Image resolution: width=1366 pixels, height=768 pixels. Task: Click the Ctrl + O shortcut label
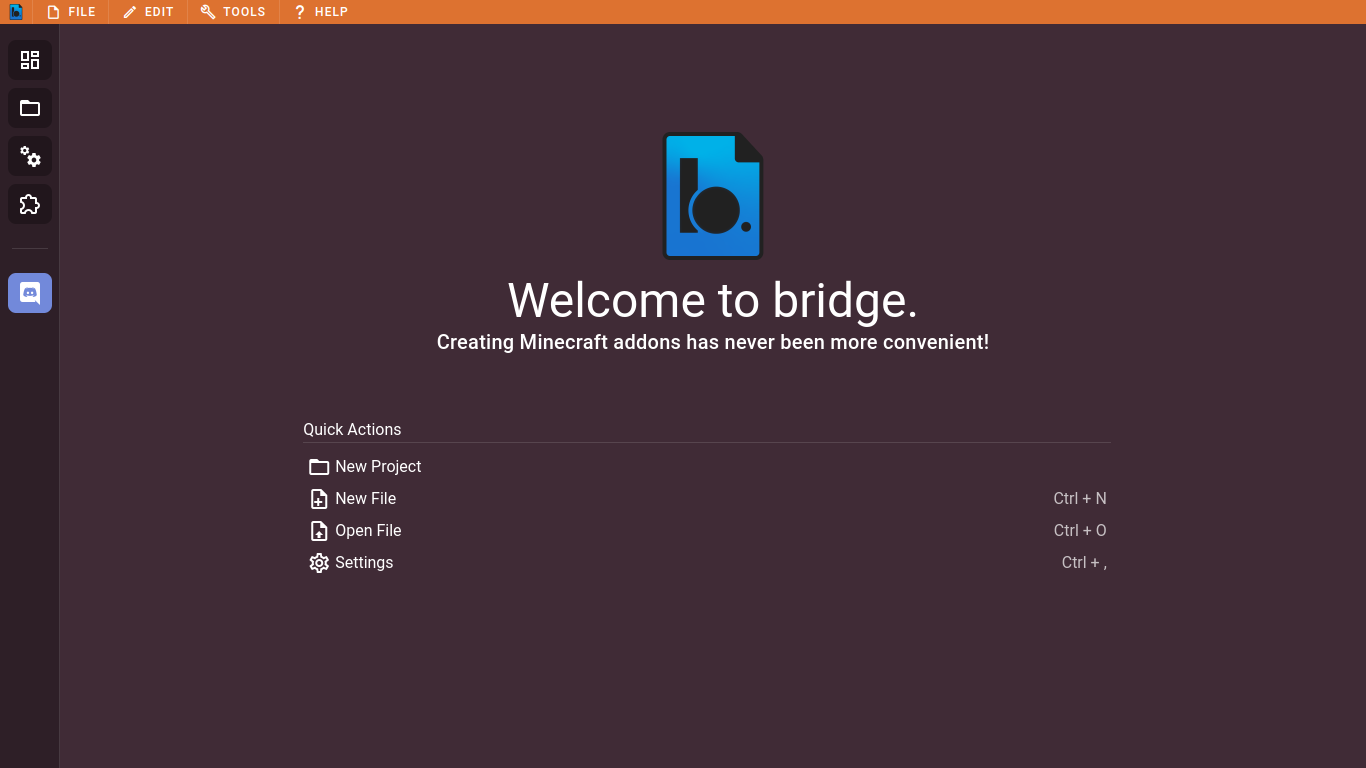(x=1080, y=531)
